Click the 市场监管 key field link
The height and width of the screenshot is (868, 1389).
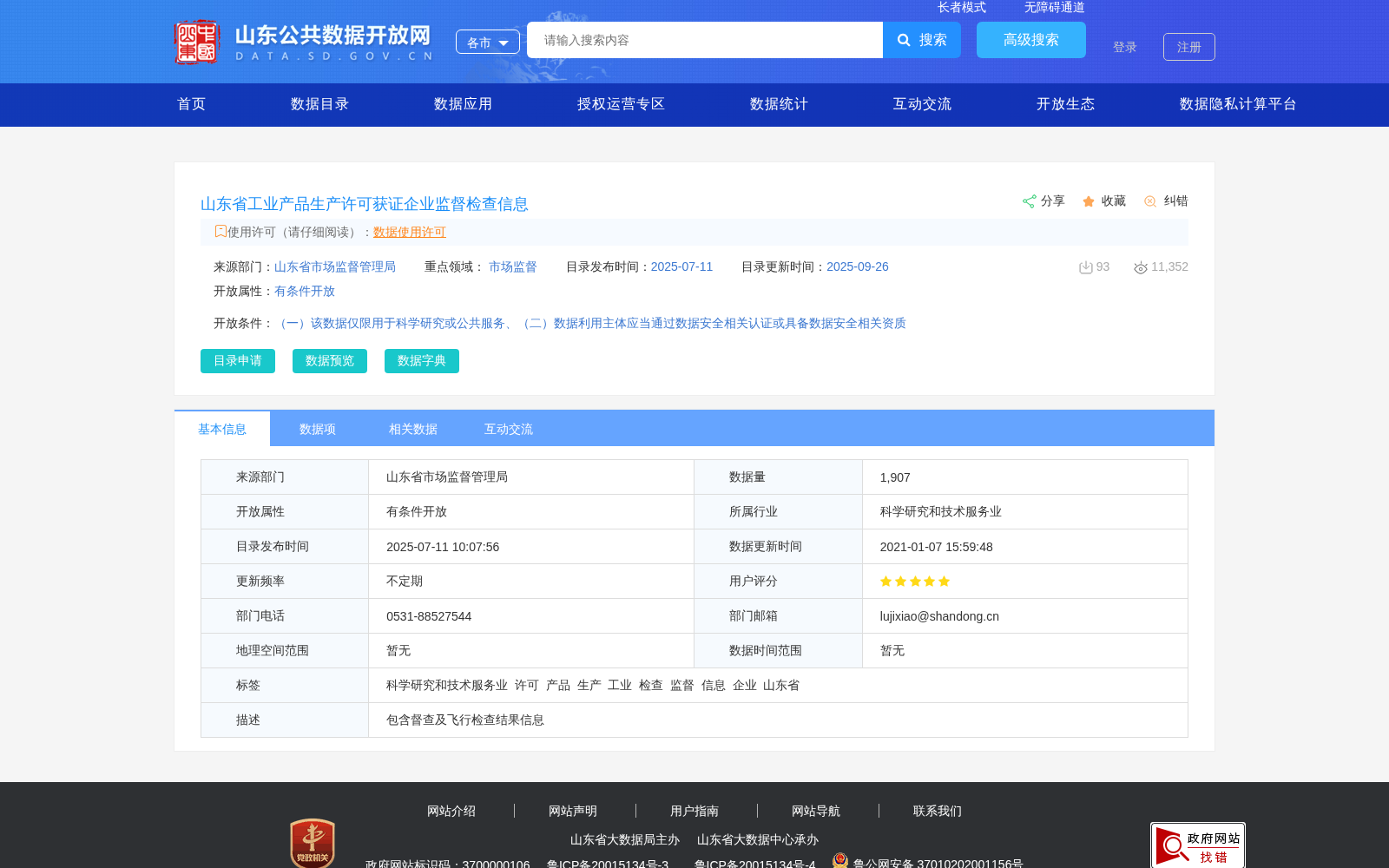coord(513,266)
